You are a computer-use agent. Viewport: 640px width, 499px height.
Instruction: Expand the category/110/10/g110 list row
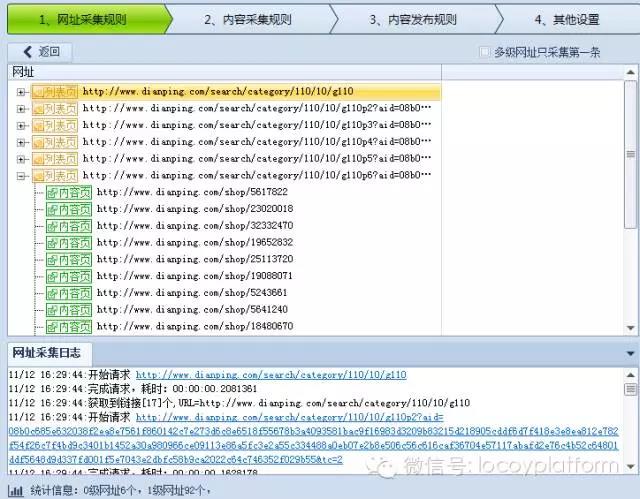coord(21,92)
